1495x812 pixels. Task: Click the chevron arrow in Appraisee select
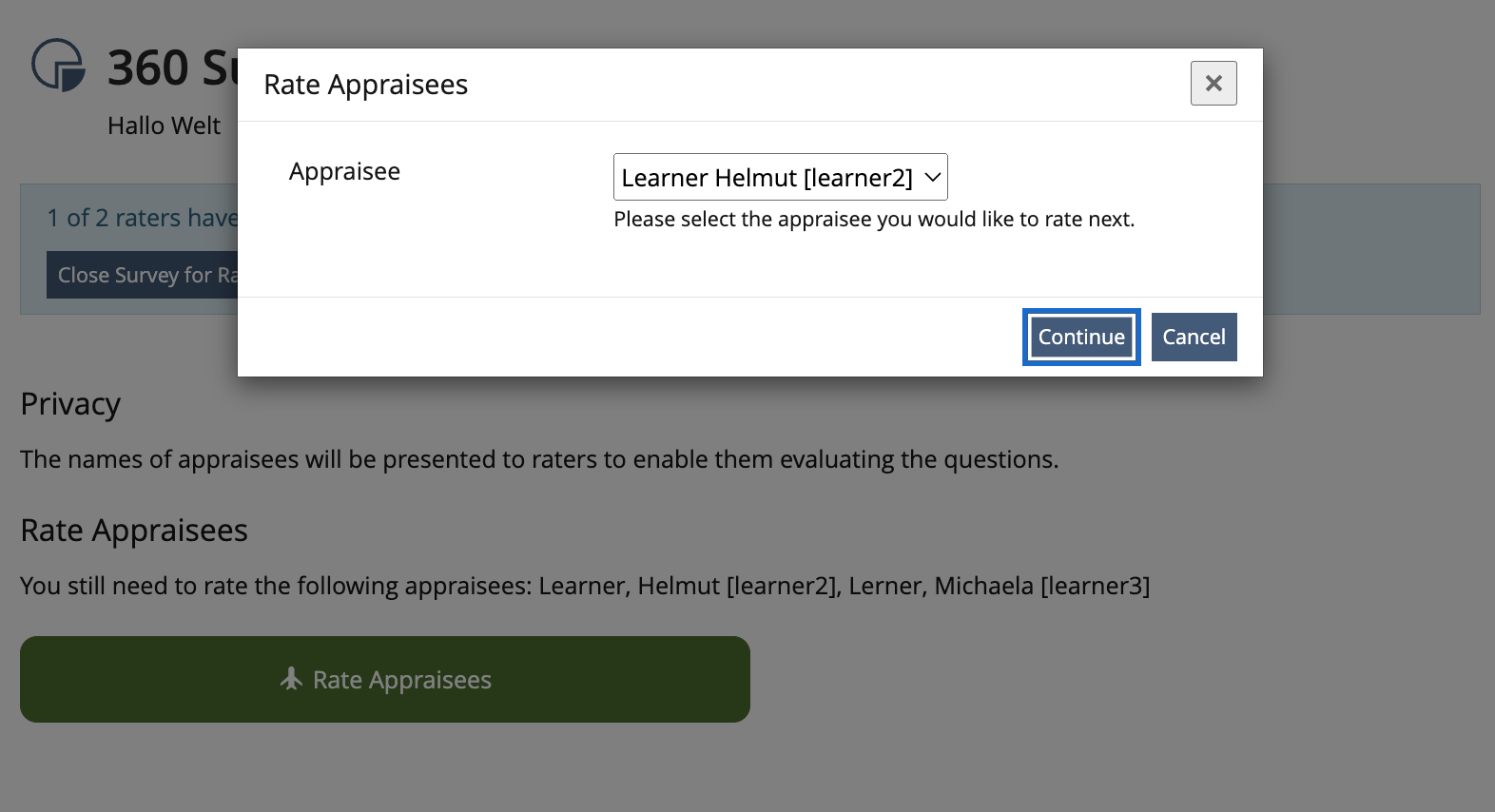[x=932, y=178]
